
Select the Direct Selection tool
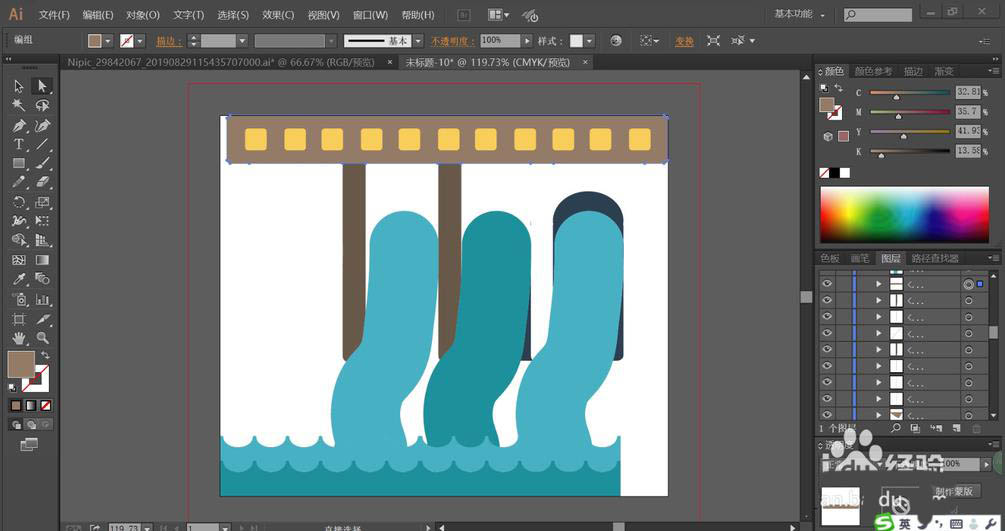(x=42, y=87)
